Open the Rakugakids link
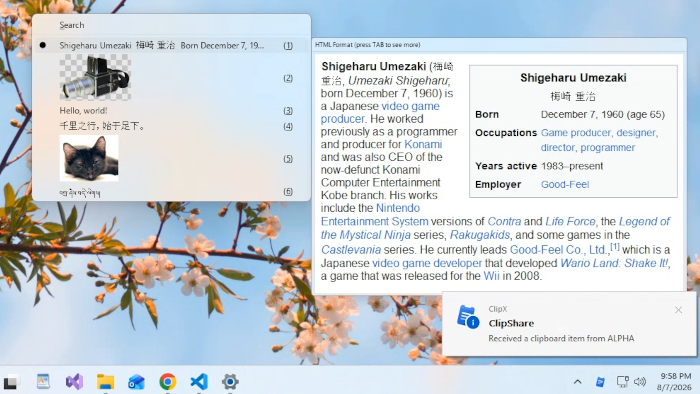The height and width of the screenshot is (394, 700). [479, 235]
